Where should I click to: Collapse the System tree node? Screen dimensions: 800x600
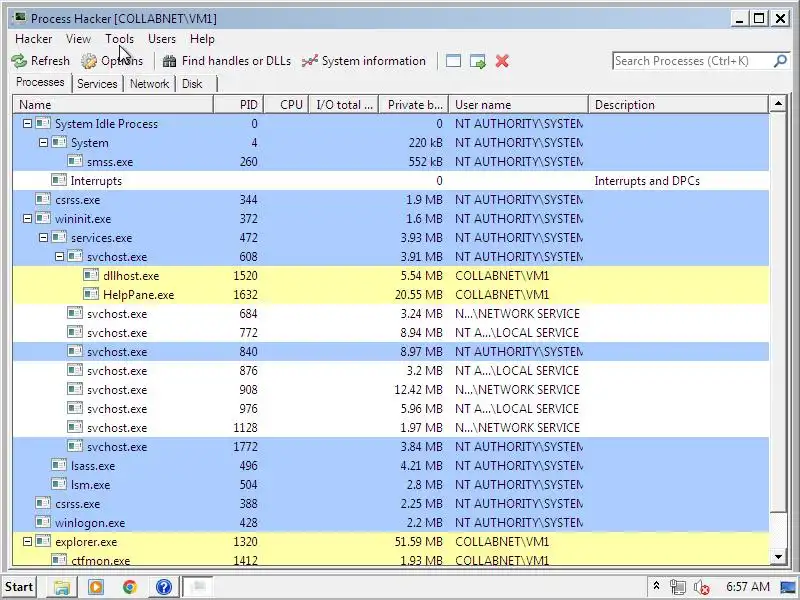[x=43, y=143]
